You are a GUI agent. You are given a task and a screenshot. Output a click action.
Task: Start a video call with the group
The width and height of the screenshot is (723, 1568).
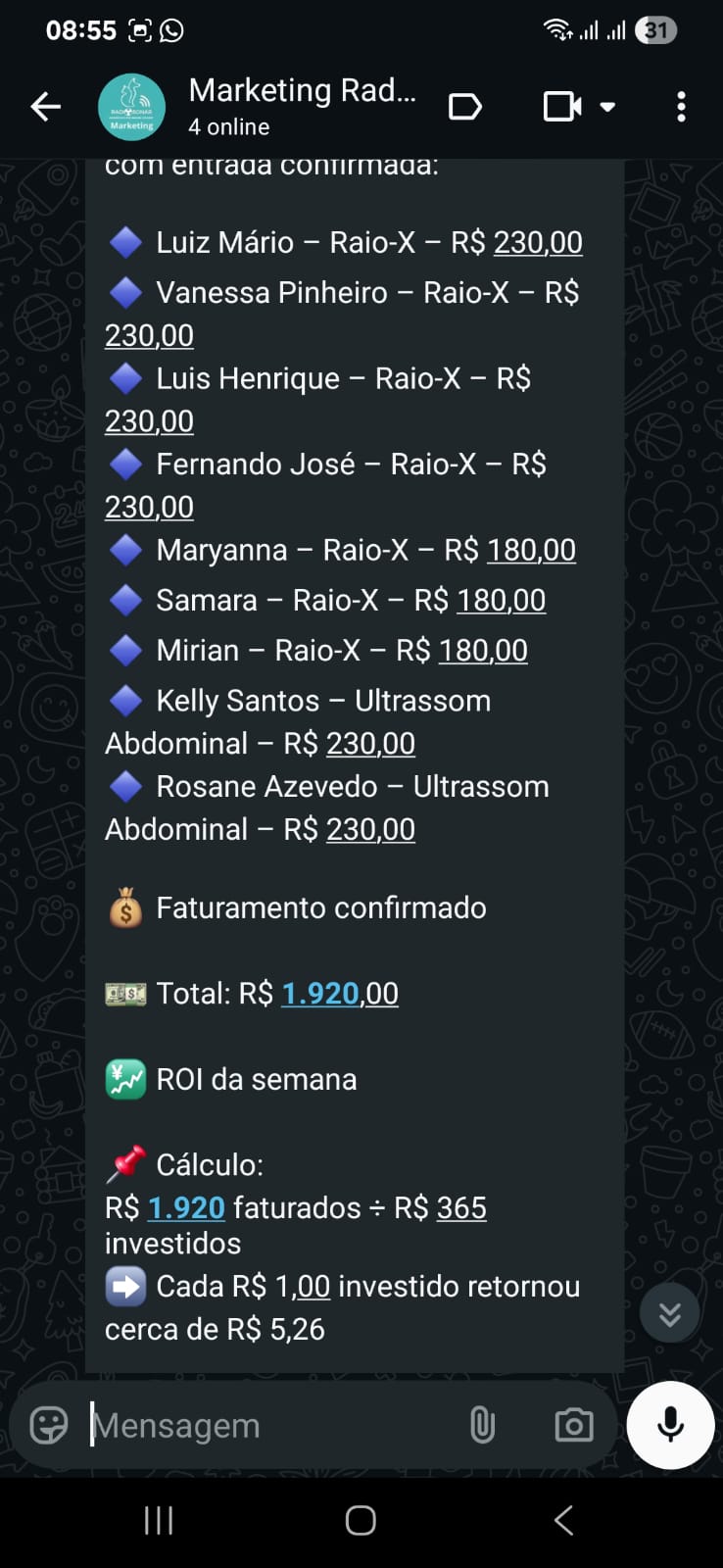click(x=561, y=107)
